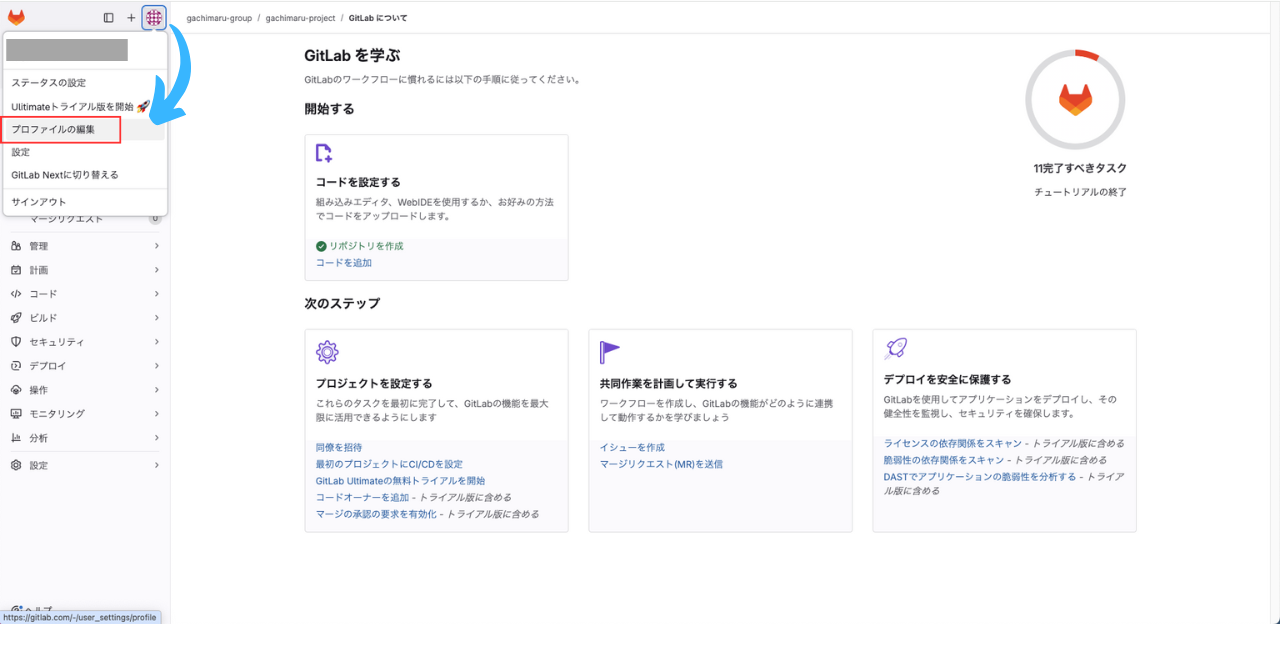Screen dimensions: 1280x670
Task: Click the circular tutorial progress ring
Action: 1075,100
